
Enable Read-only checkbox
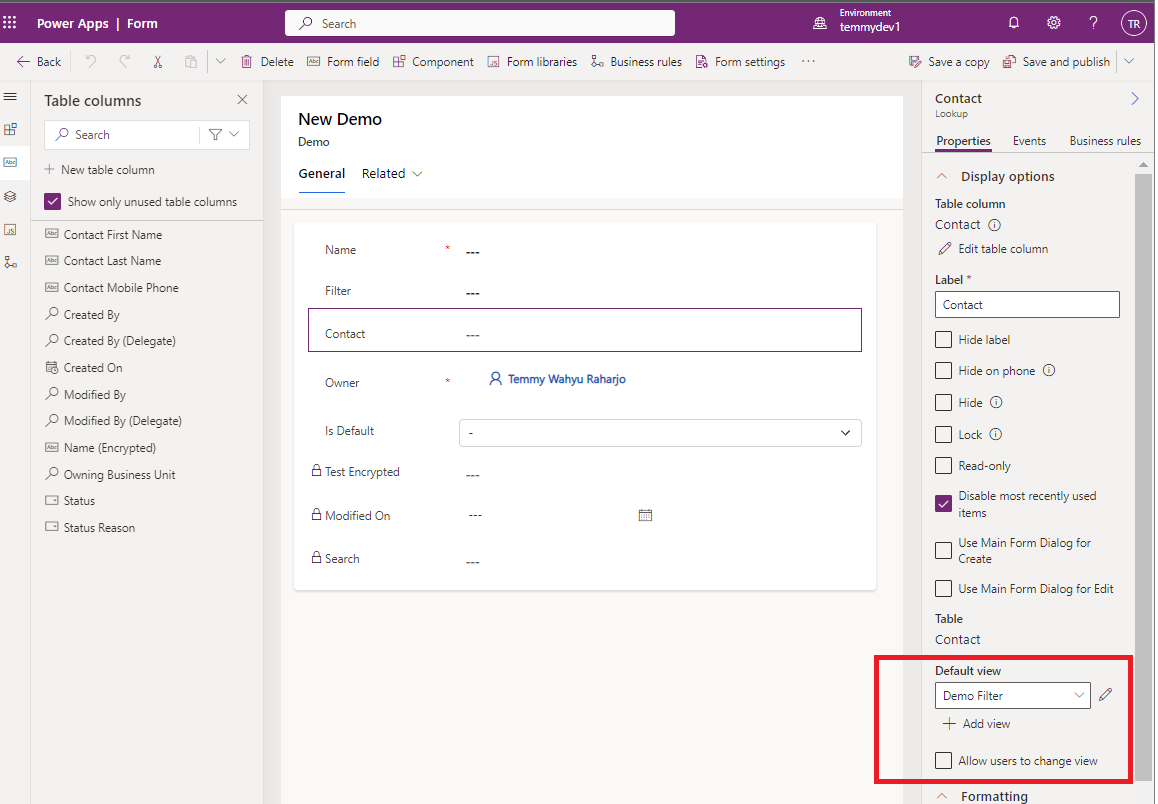tap(943, 466)
